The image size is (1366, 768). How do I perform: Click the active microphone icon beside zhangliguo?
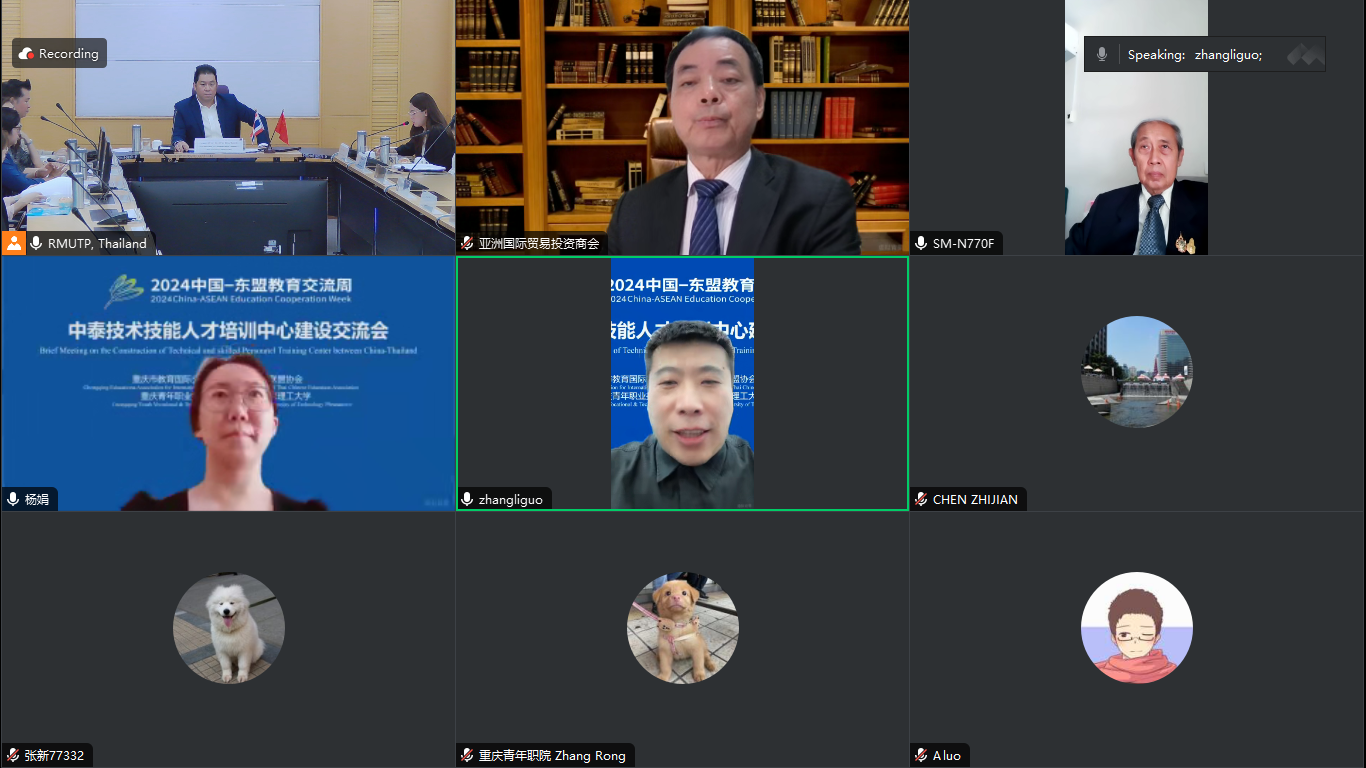tap(467, 499)
